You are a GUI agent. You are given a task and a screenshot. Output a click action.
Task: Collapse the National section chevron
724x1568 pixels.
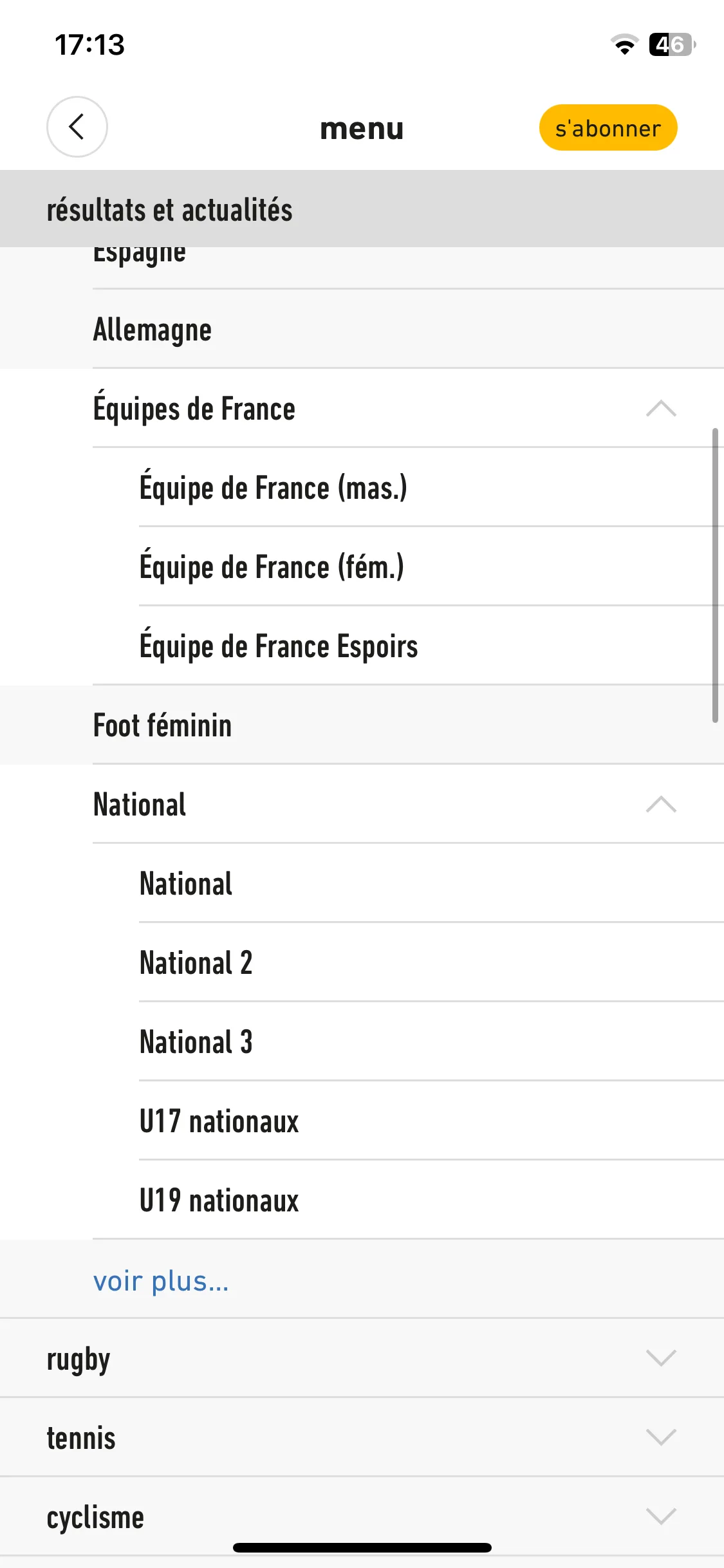click(661, 805)
